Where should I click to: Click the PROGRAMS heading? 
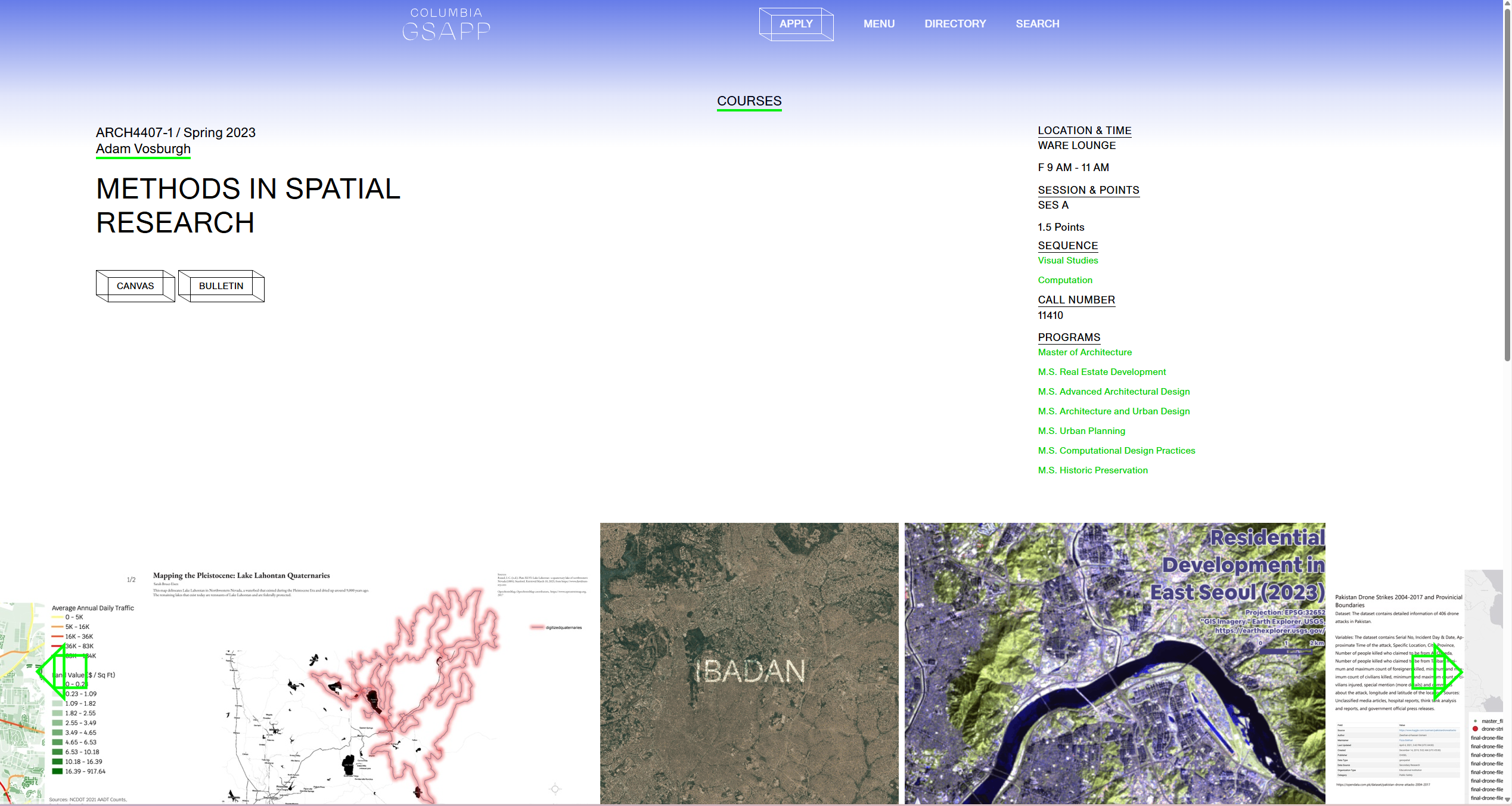(1069, 337)
